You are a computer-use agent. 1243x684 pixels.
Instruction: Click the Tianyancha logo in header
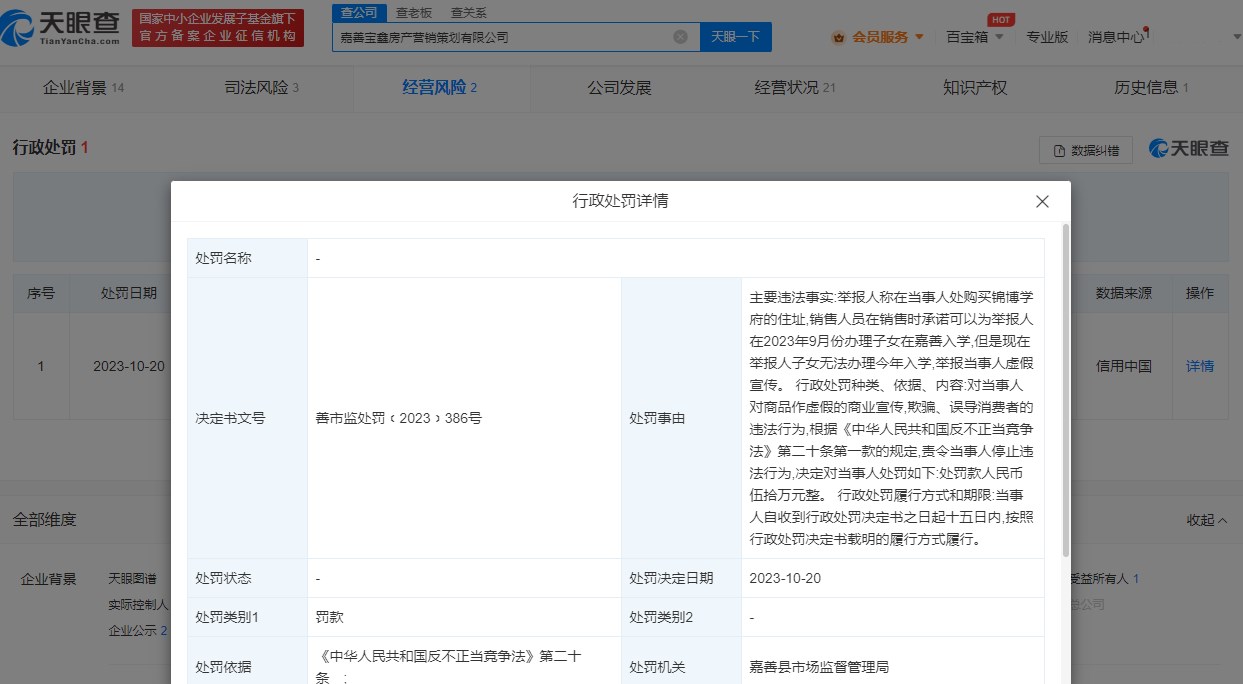tap(62, 28)
